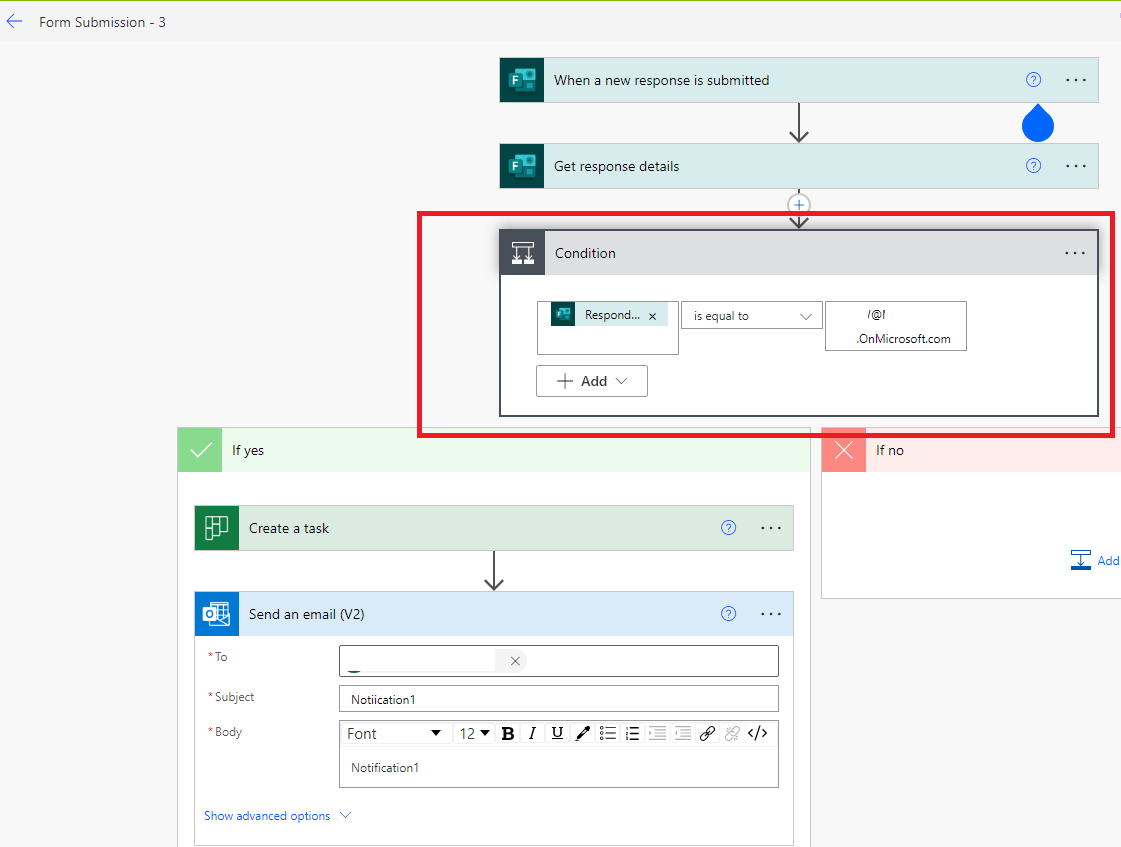1121x847 pixels.
Task: Open the Condition ellipsis menu
Action: [1075, 253]
